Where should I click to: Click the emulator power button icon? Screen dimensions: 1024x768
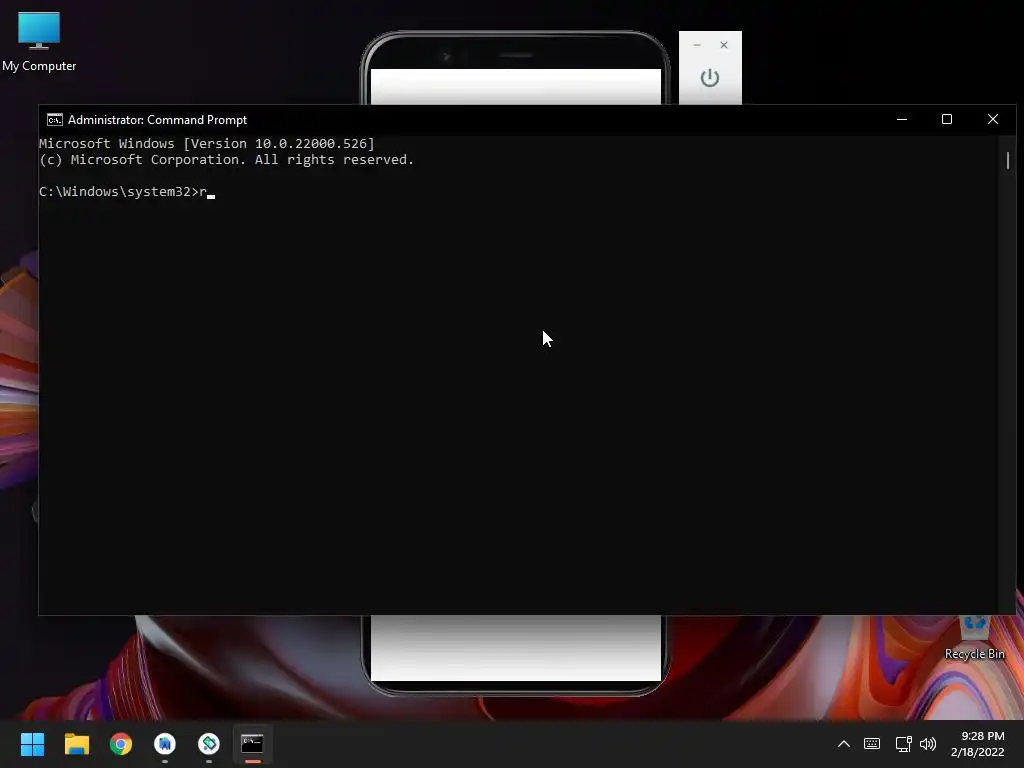pos(710,78)
